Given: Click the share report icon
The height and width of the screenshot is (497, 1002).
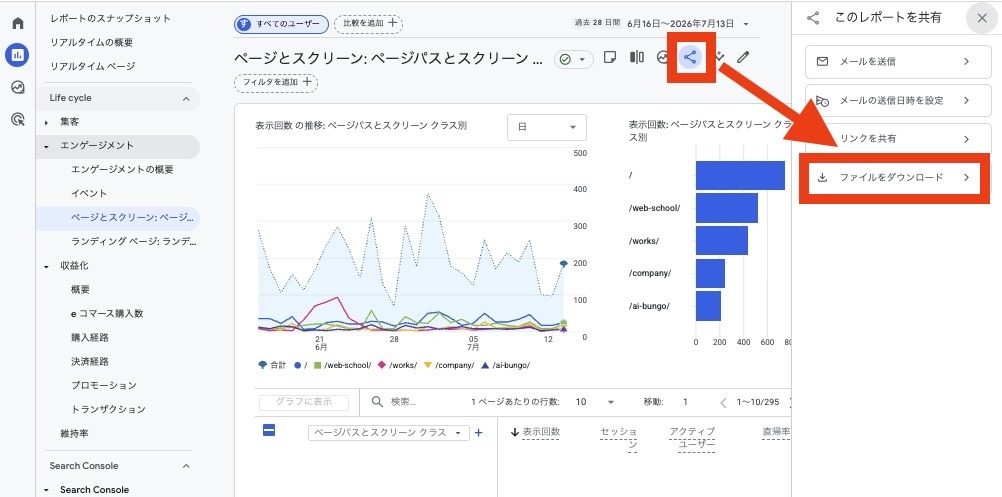Looking at the screenshot, I should point(690,57).
